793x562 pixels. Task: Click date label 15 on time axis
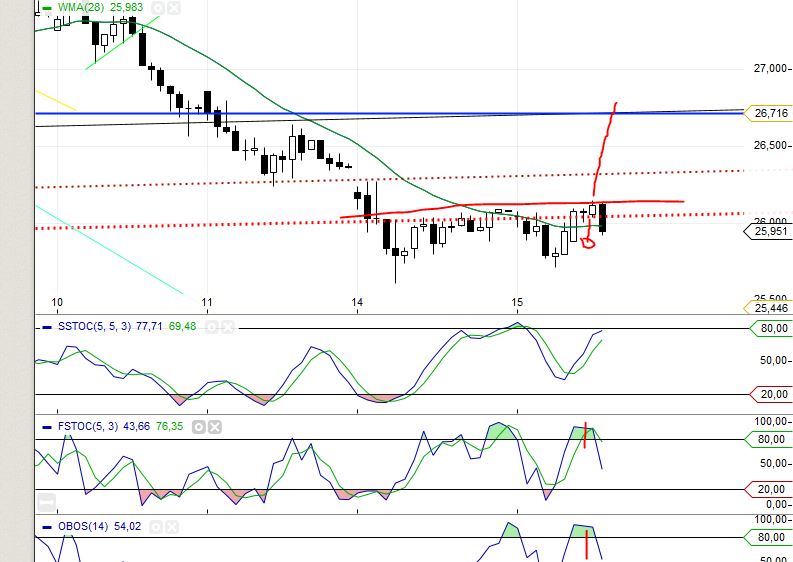click(517, 302)
